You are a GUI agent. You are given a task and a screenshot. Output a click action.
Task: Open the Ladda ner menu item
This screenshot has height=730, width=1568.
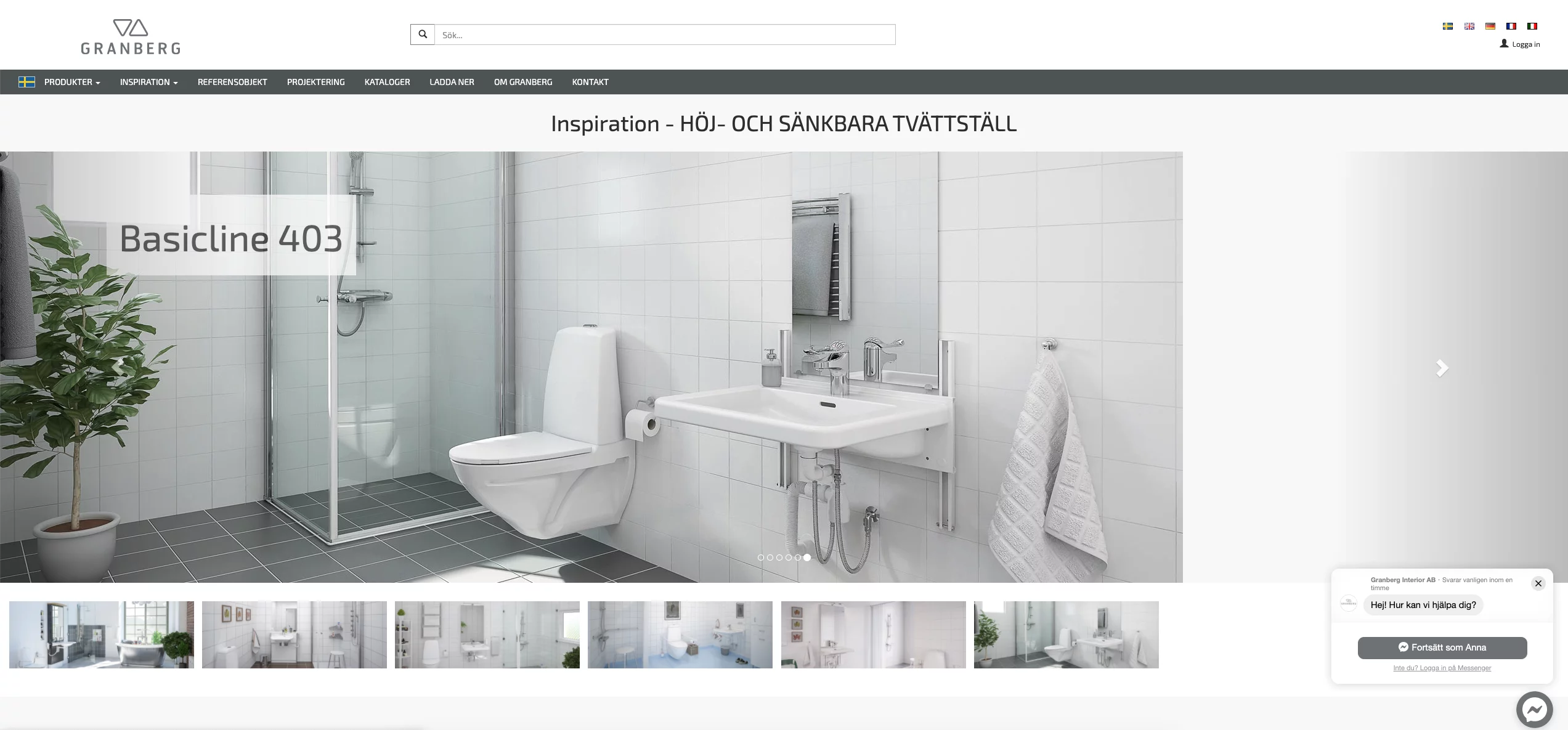pos(452,82)
